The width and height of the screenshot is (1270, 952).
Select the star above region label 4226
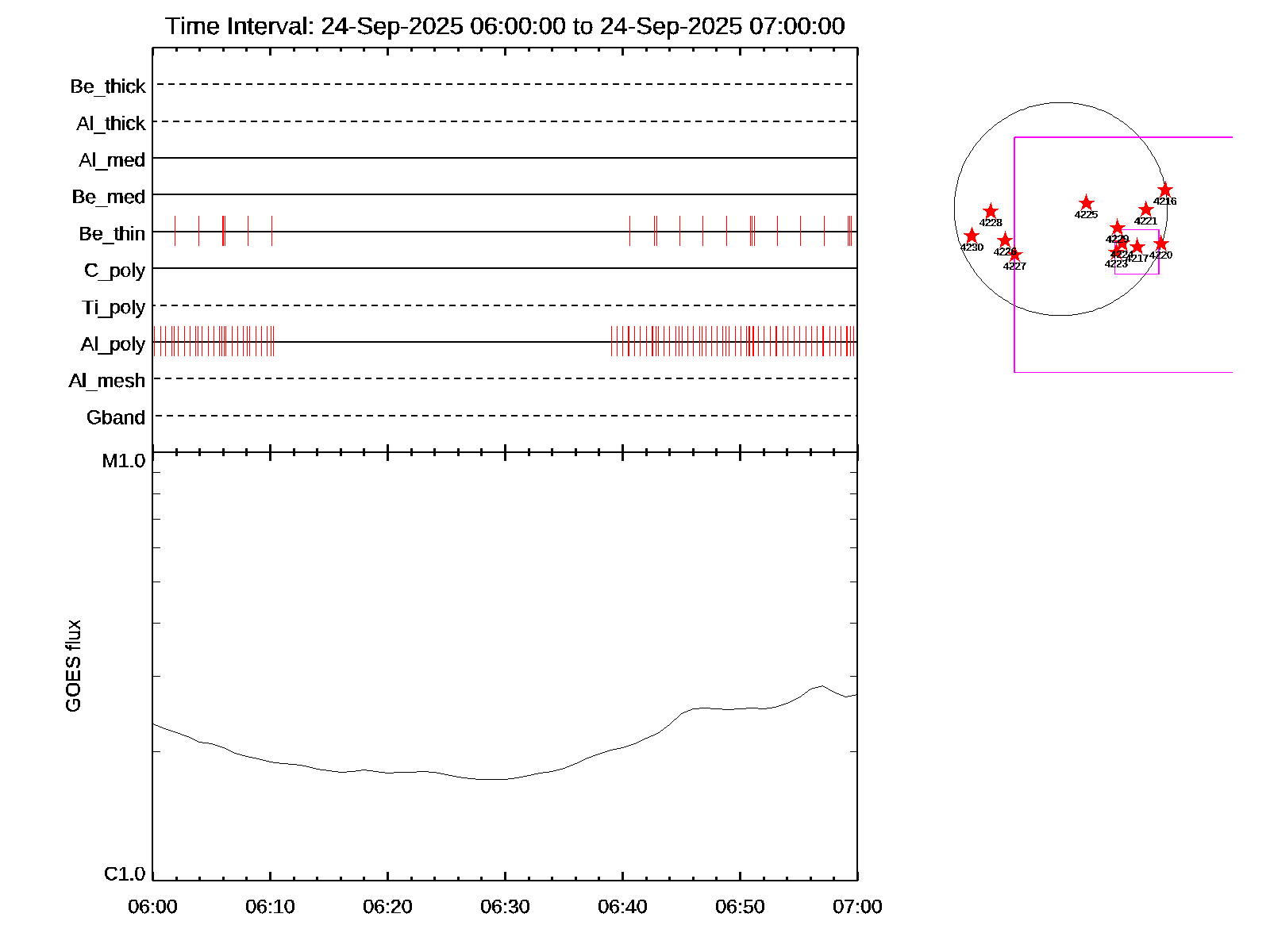(1004, 240)
